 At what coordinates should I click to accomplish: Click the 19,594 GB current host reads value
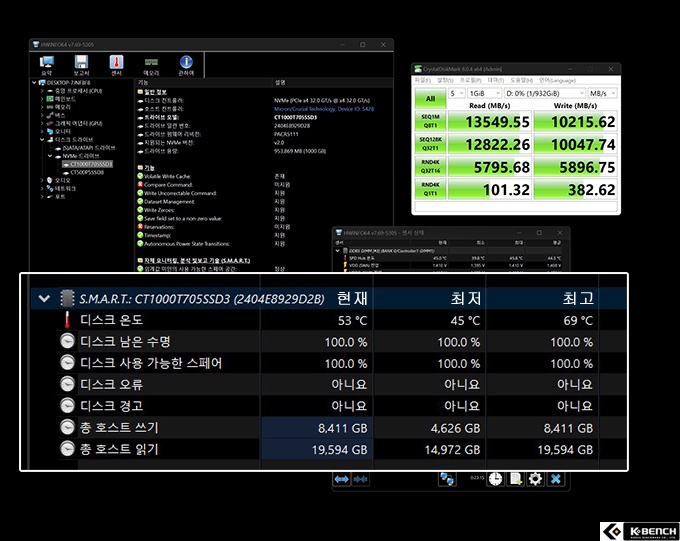340,450
